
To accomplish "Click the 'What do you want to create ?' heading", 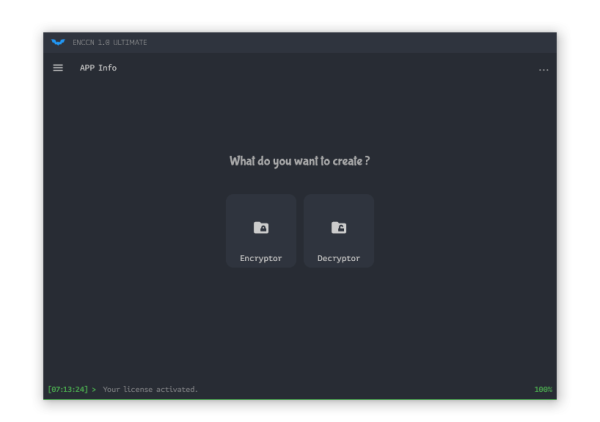I will pos(300,161).
